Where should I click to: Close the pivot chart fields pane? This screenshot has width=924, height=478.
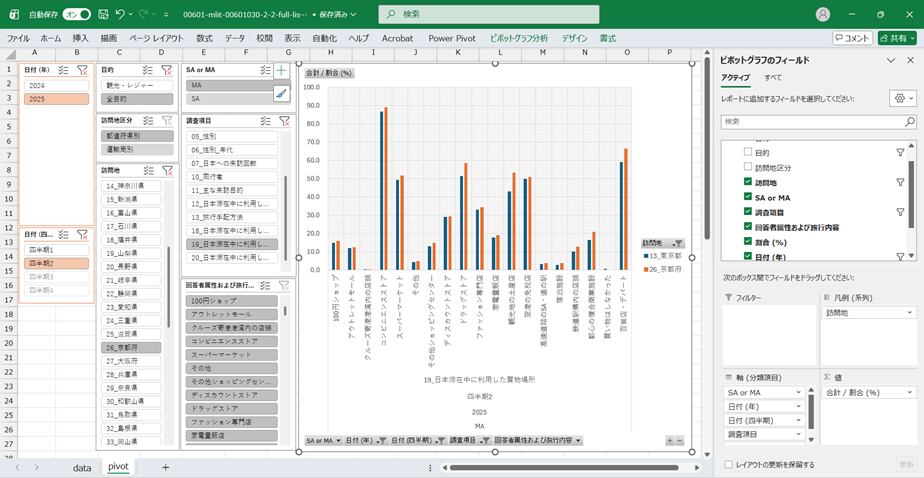click(910, 60)
